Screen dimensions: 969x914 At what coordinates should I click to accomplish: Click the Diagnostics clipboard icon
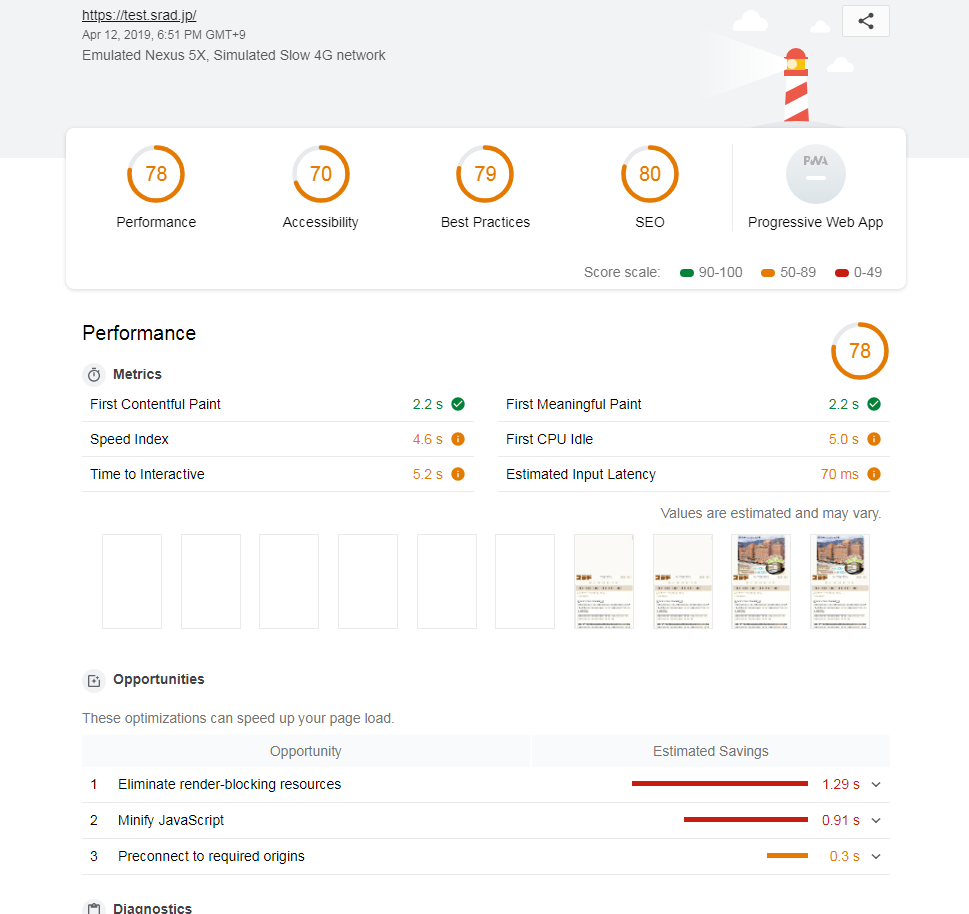click(x=94, y=908)
